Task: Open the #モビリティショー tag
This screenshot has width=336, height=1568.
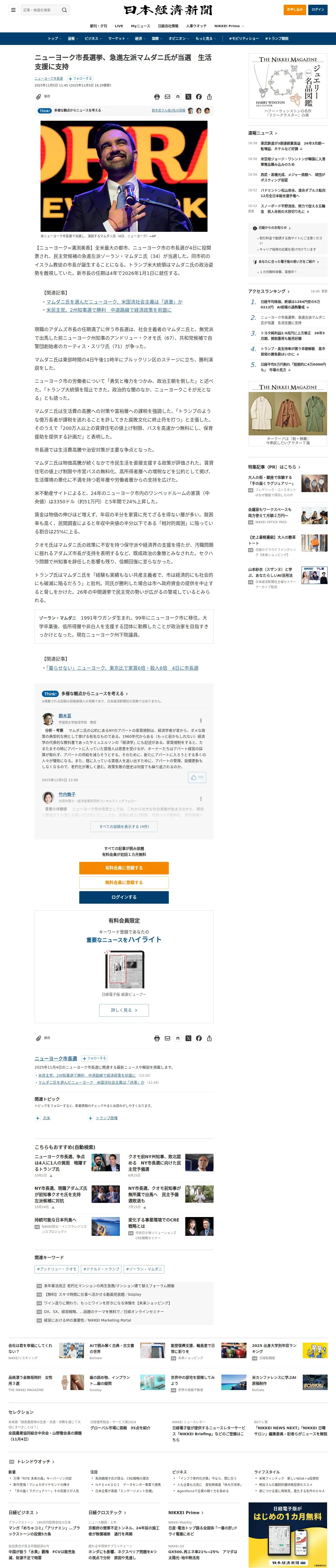Action: 244,38
